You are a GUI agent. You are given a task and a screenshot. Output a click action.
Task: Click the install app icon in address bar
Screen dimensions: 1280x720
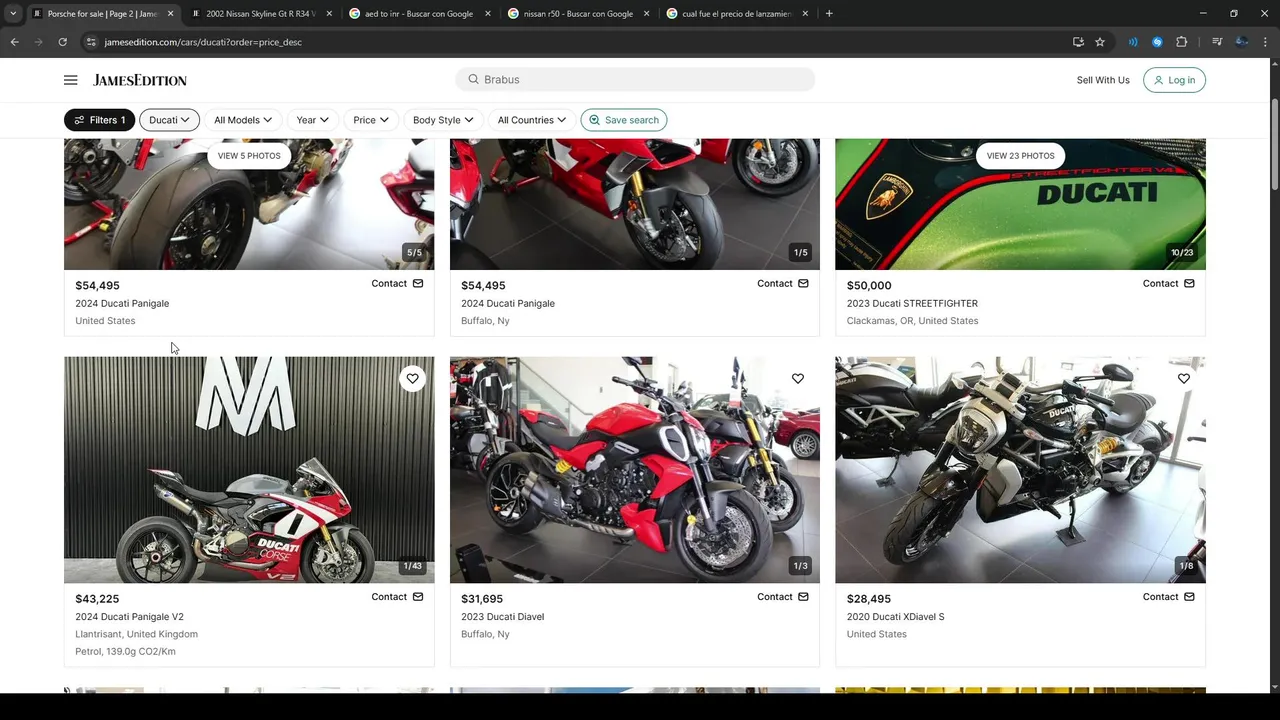tap(1078, 42)
